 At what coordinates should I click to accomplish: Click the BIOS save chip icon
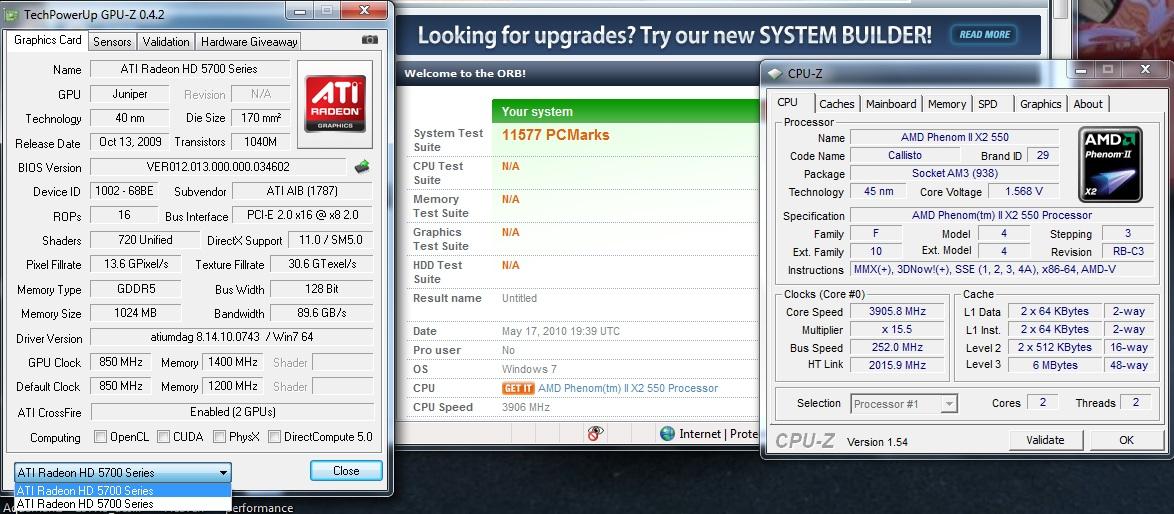tap(362, 166)
